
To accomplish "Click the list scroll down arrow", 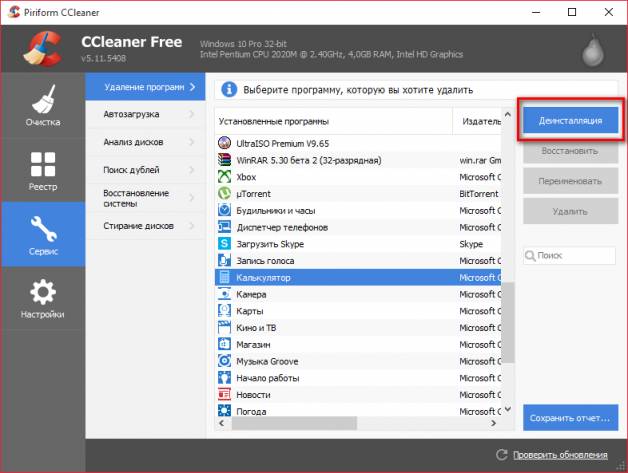I will (x=508, y=409).
